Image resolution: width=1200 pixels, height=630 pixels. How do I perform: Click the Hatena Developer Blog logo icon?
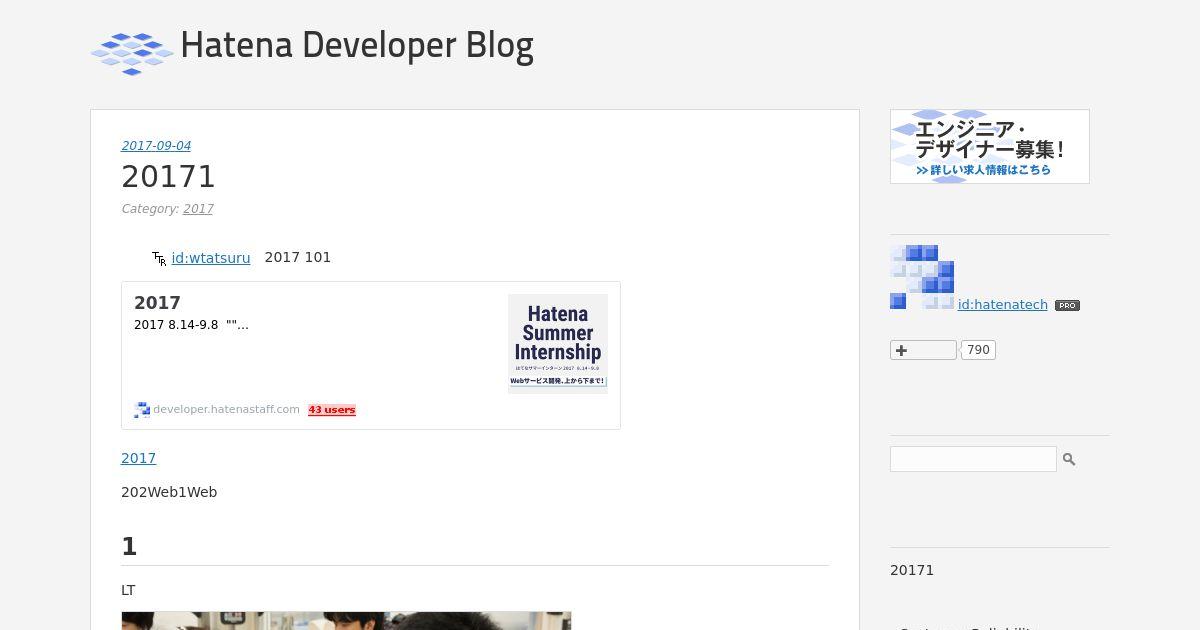tap(132, 53)
